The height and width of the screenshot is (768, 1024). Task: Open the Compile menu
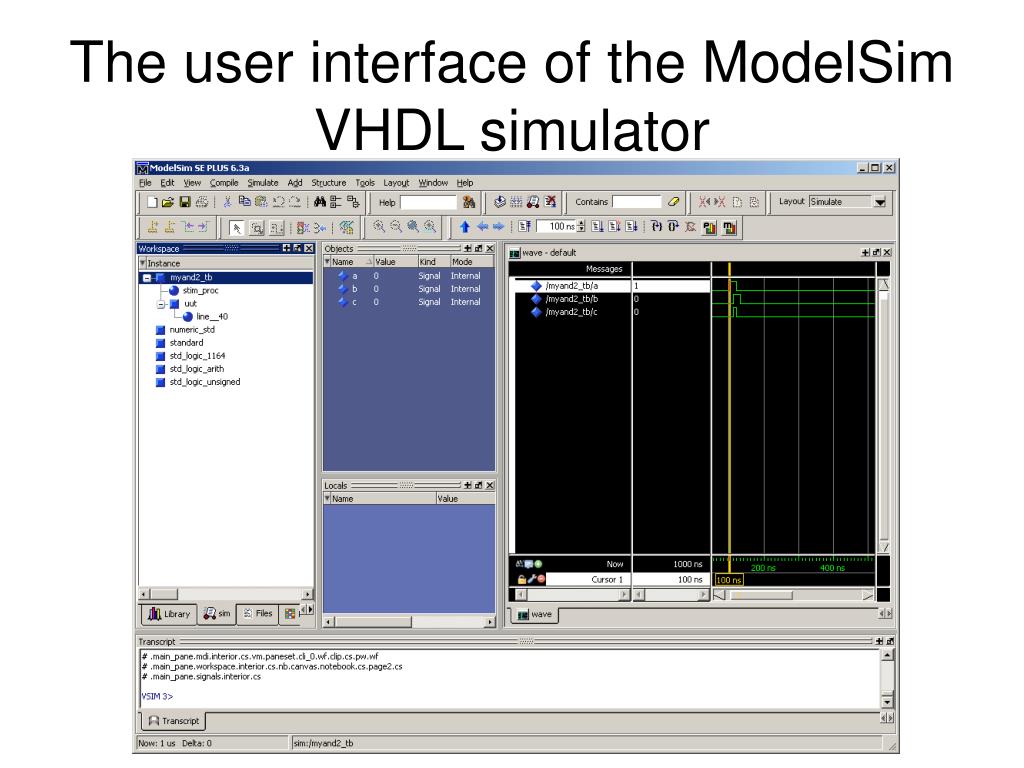(223, 183)
